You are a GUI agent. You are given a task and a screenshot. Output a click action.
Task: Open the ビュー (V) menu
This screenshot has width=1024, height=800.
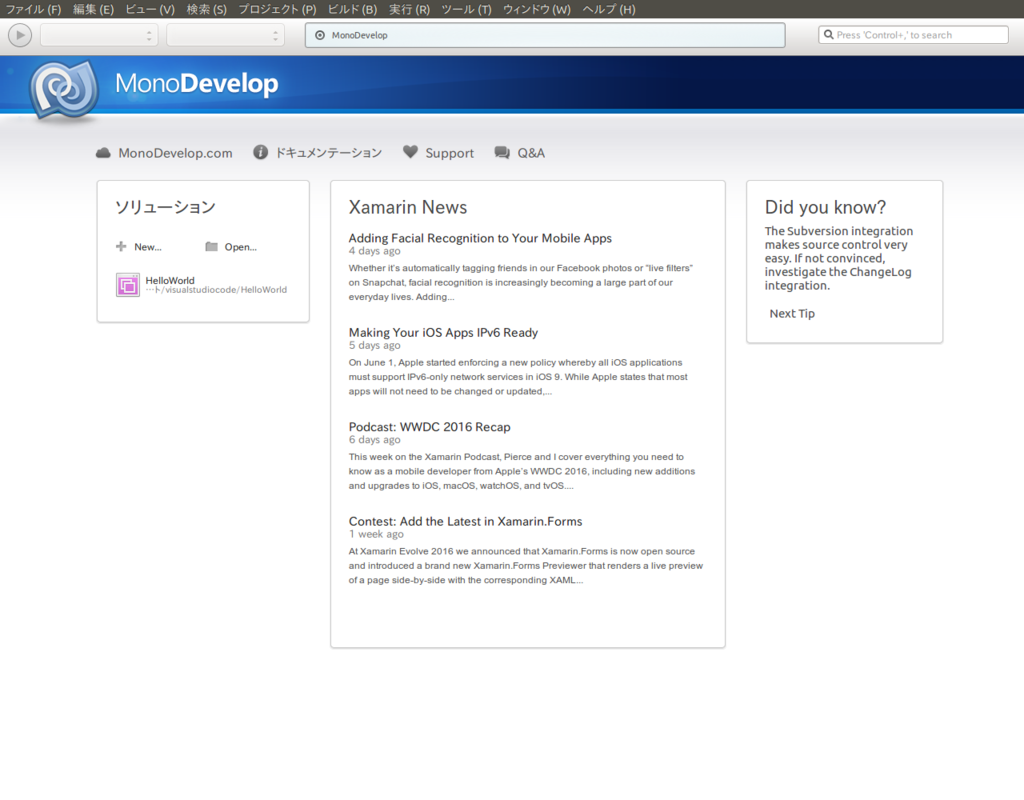point(150,9)
